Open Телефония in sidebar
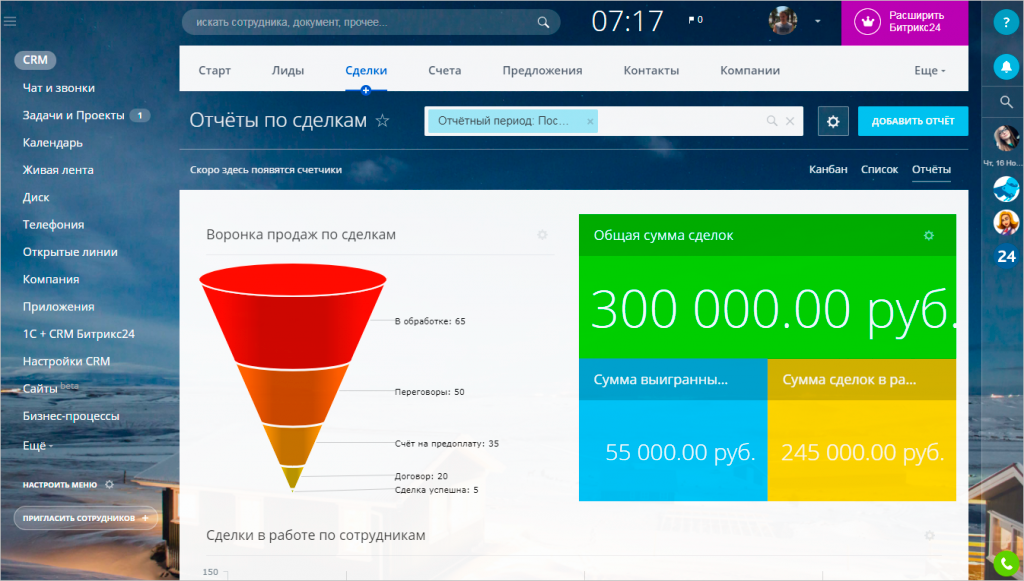 [x=54, y=225]
